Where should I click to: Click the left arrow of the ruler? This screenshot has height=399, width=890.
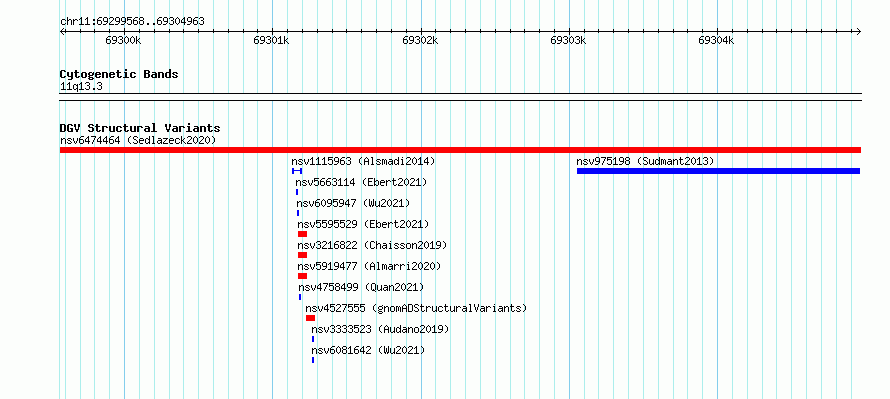click(x=62, y=31)
